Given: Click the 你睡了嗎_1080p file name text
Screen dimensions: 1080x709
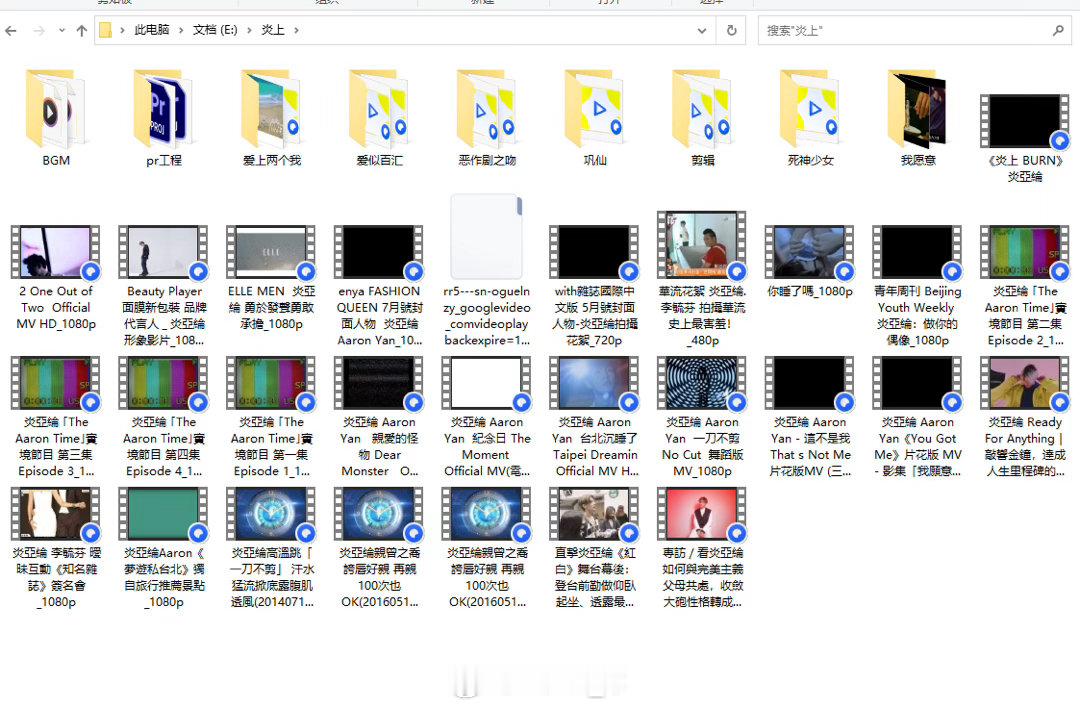Looking at the screenshot, I should coord(810,291).
